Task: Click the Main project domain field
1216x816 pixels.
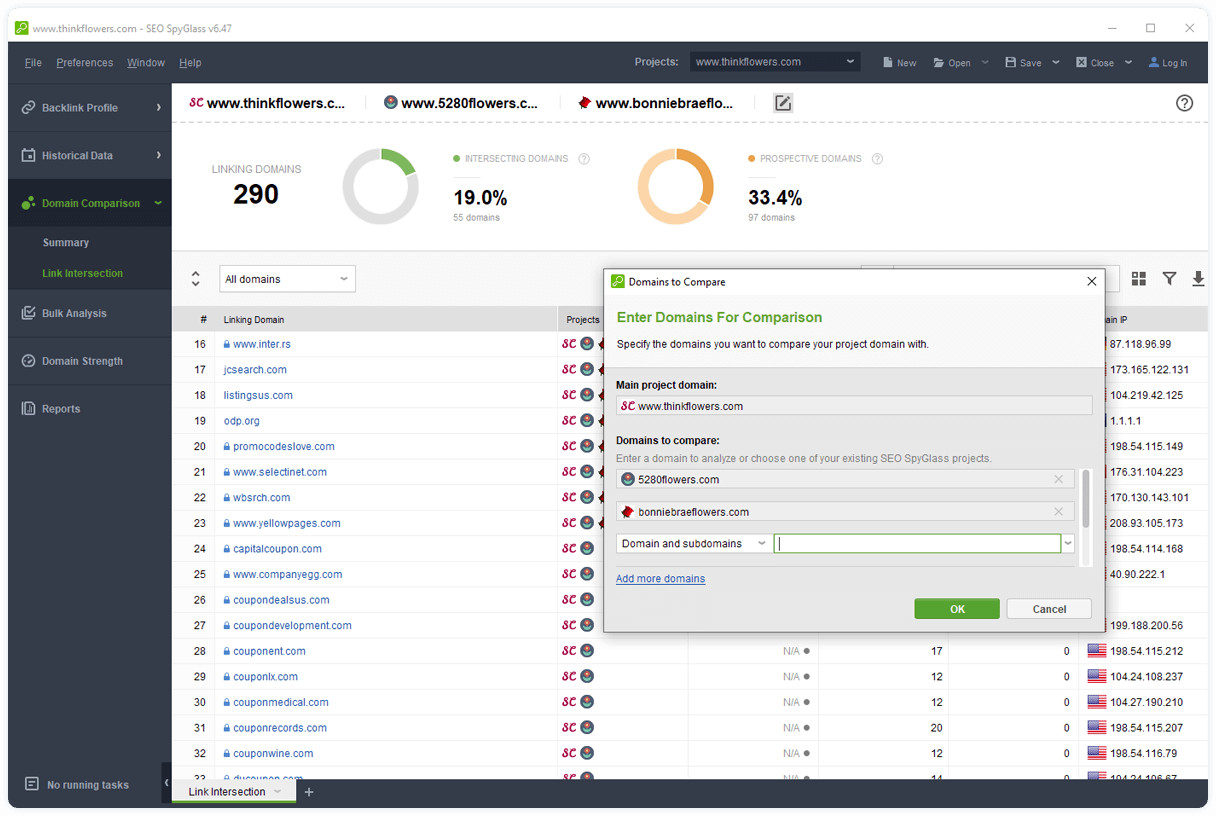Action: (x=854, y=406)
